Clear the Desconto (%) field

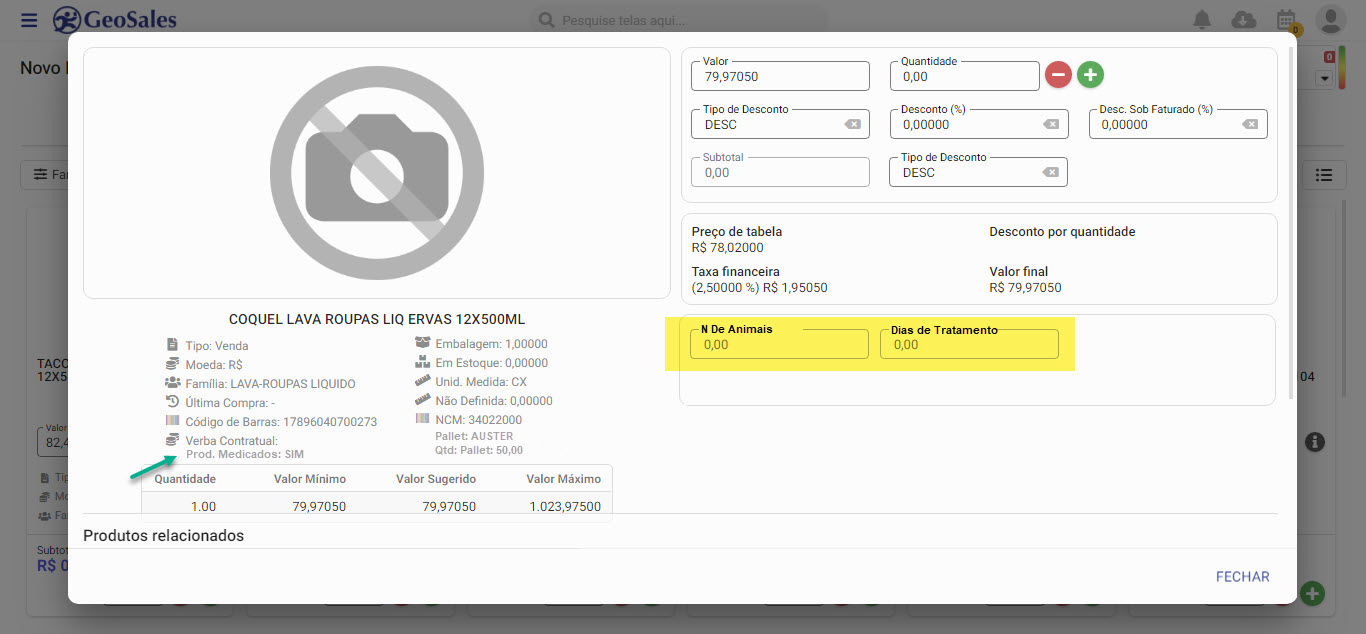tap(1051, 124)
